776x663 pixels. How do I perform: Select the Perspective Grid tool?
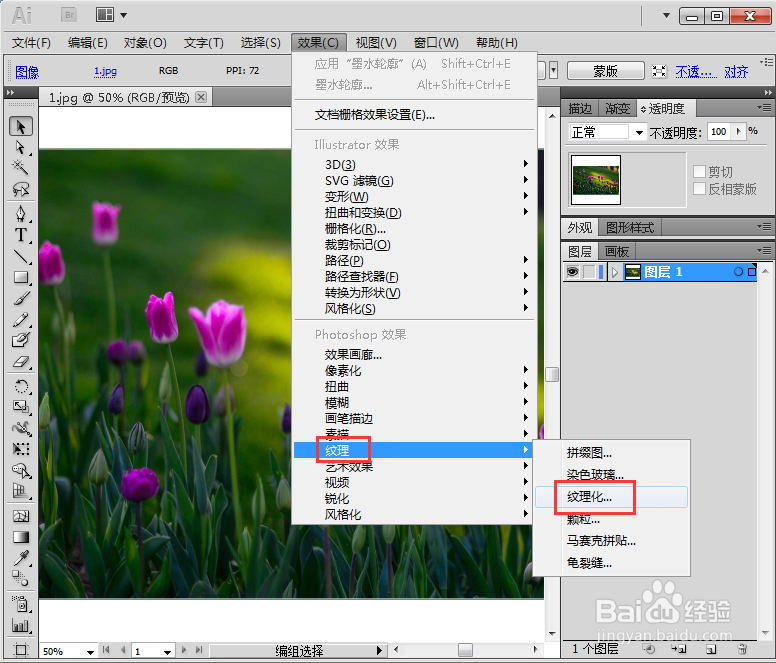pos(21,491)
